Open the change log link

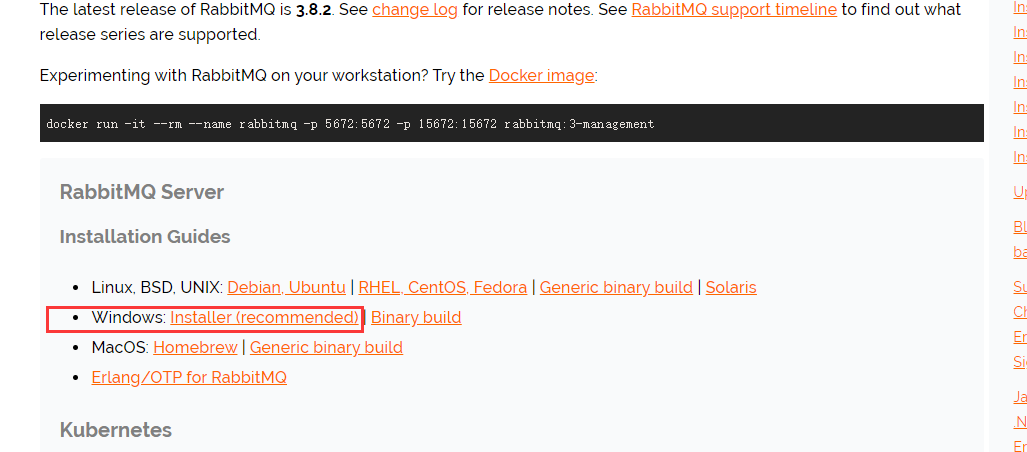(414, 10)
